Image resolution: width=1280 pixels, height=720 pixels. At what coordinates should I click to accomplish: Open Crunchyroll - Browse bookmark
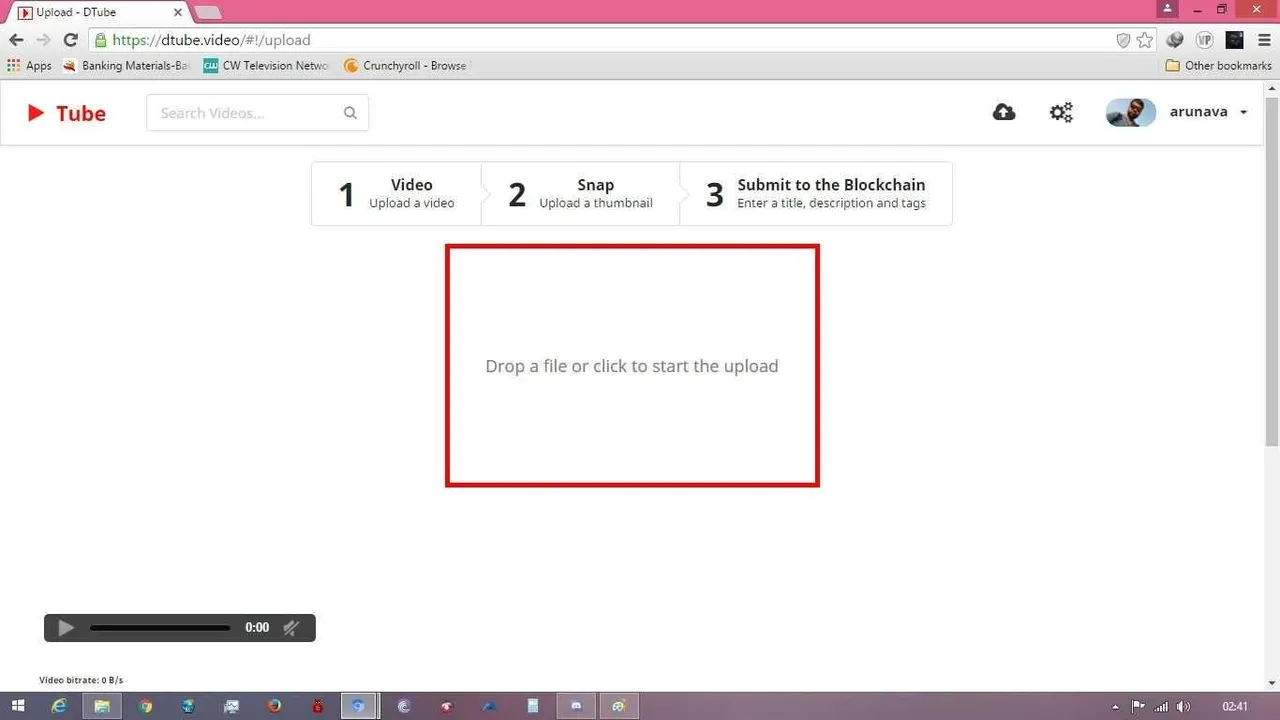406,66
